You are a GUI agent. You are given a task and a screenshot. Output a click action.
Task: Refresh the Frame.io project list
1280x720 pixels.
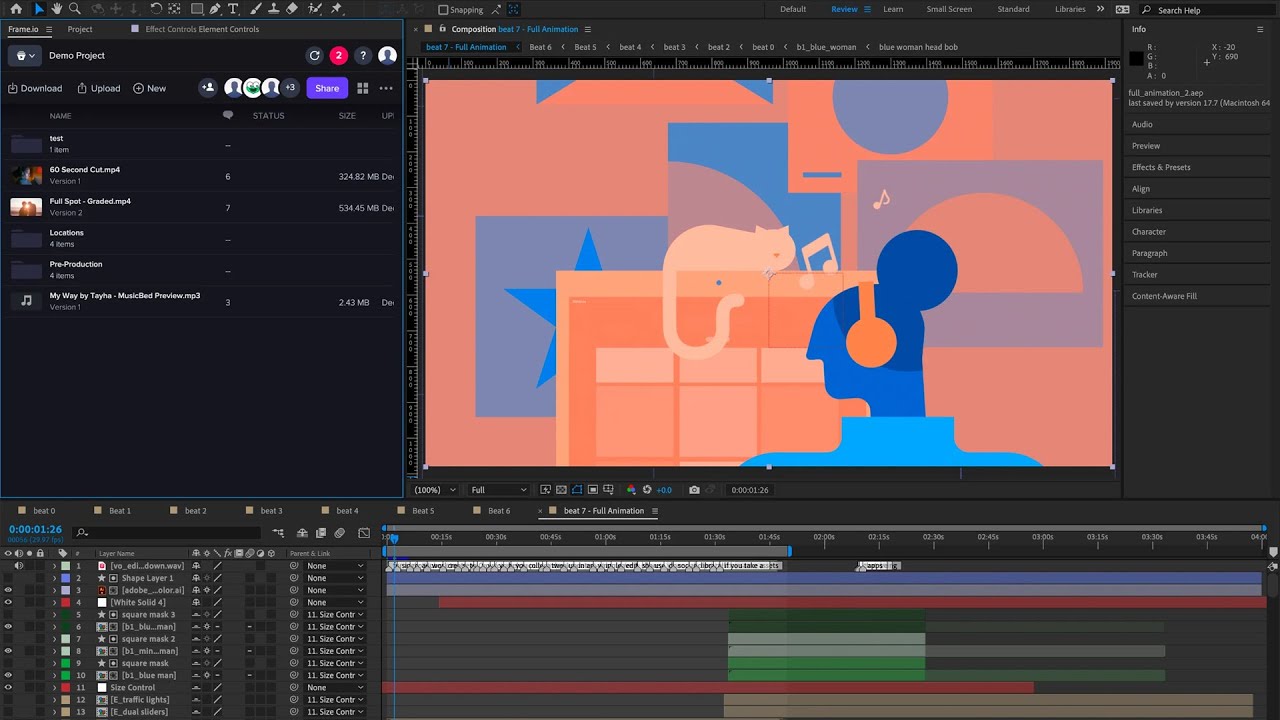coord(315,56)
